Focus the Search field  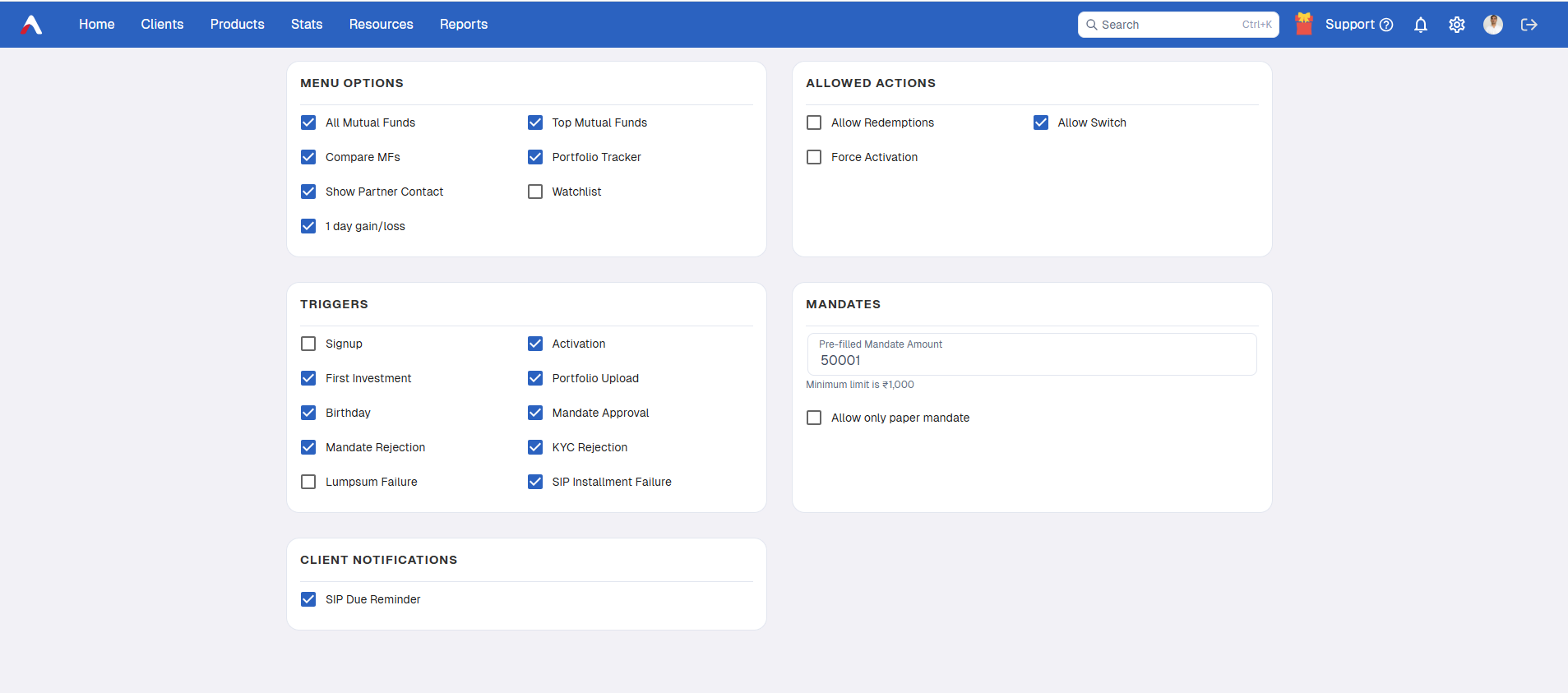pyautogui.click(x=1178, y=25)
